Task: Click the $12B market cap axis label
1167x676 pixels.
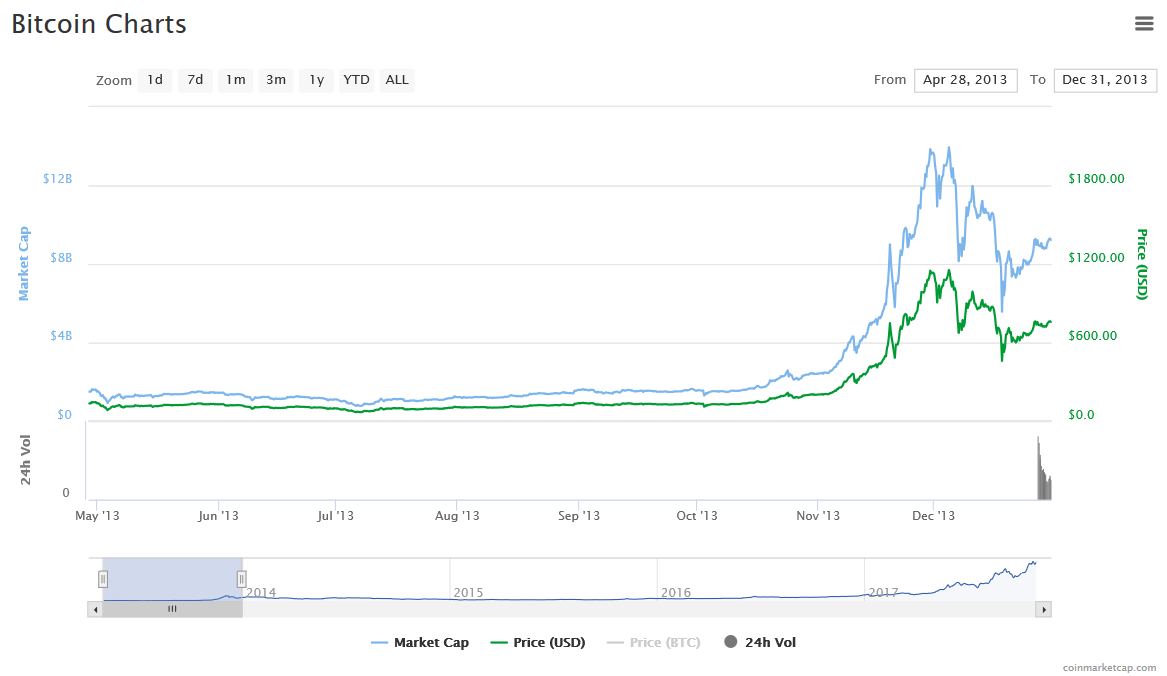Action: coord(57,179)
